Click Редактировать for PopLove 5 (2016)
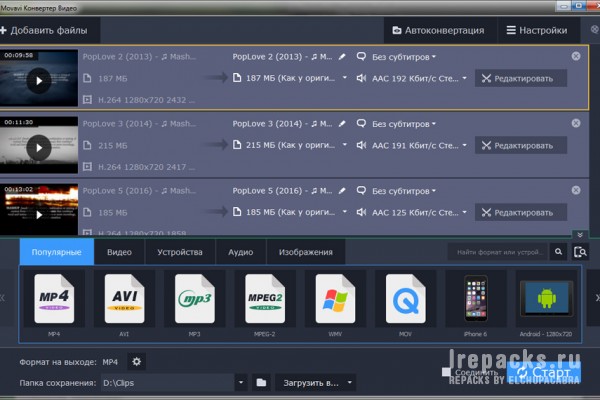Screen dimensions: 600x400 tap(520, 212)
